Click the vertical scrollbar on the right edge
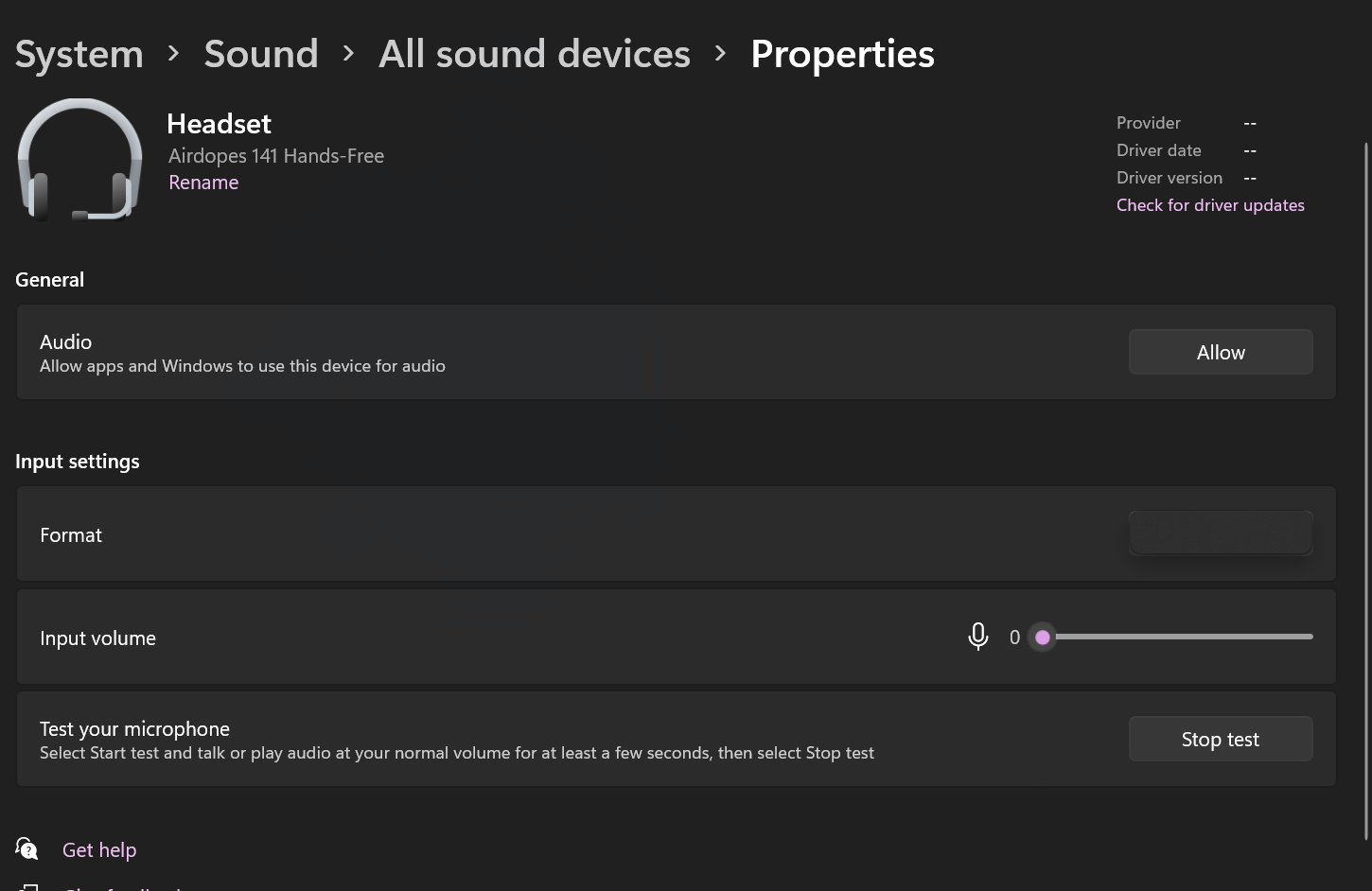1372x891 pixels. tap(1365, 473)
